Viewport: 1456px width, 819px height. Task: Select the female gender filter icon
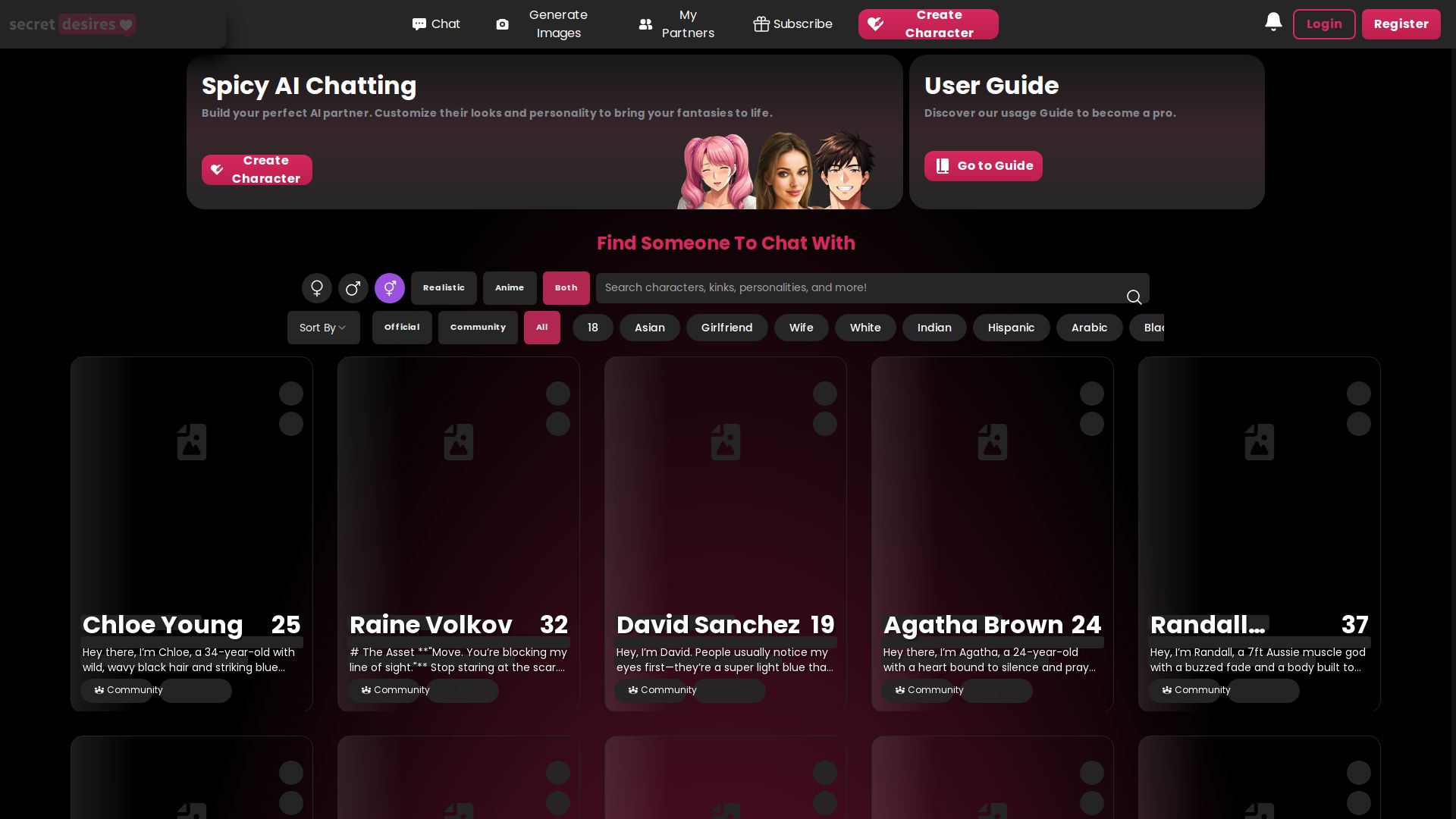click(317, 288)
